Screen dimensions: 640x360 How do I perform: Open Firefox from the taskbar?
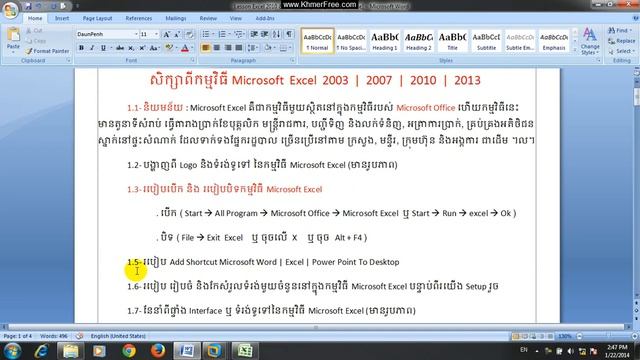pyautogui.click(x=158, y=351)
